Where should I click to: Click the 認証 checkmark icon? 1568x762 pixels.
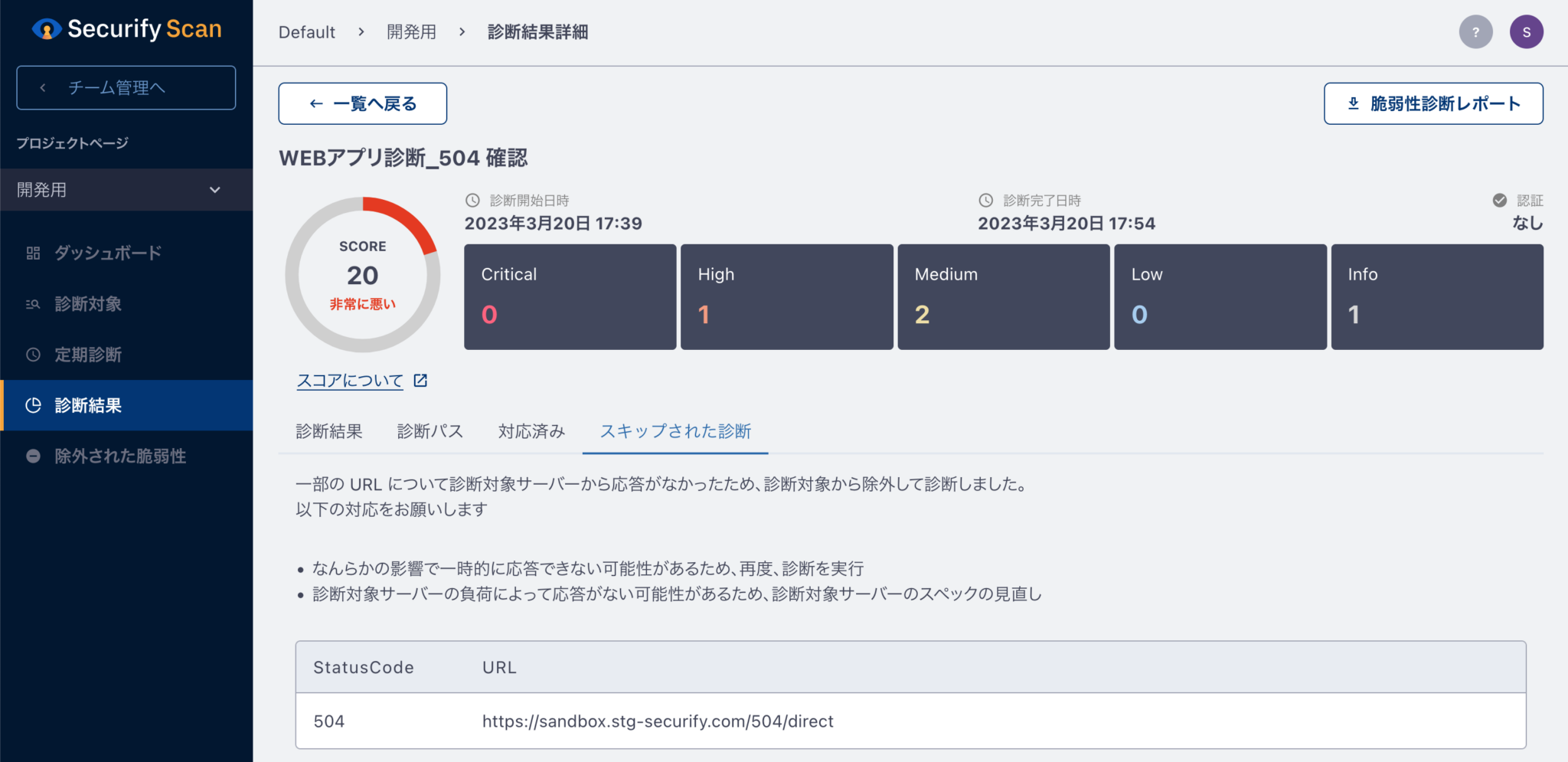tap(1499, 200)
